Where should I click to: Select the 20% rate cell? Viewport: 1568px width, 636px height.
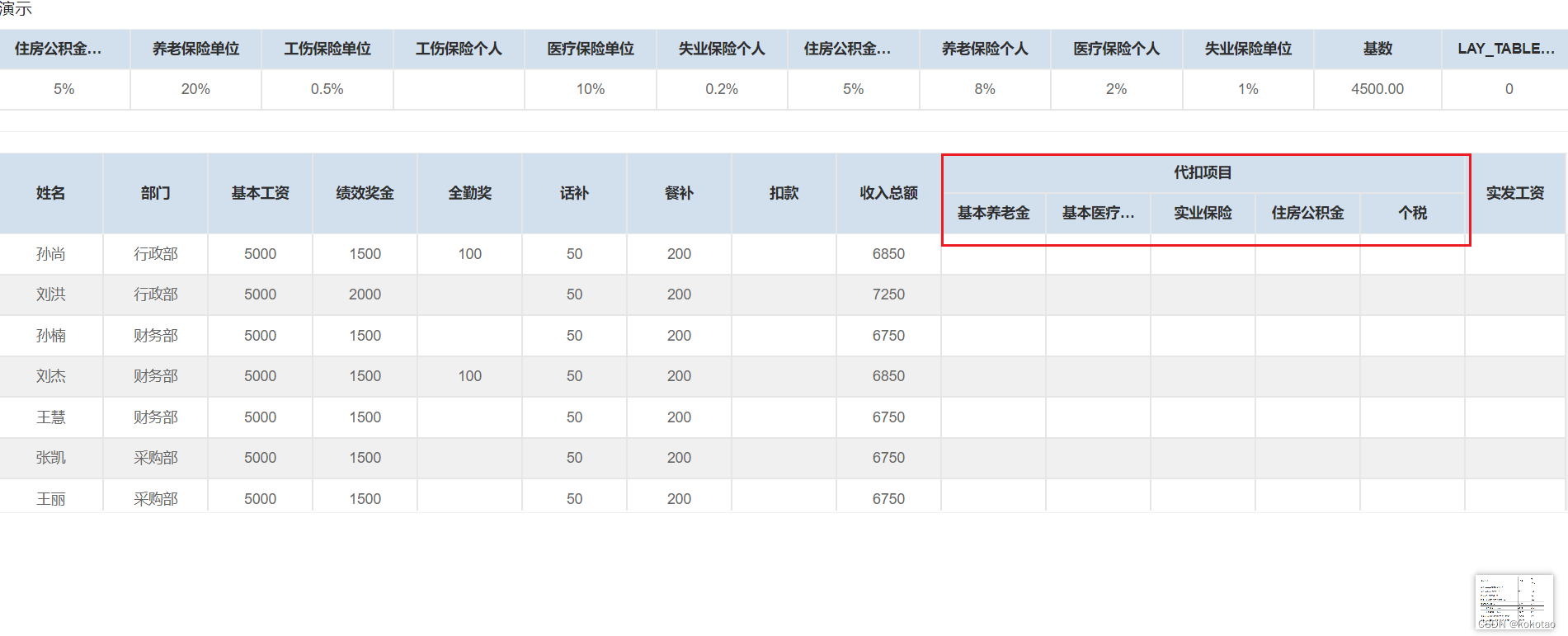tap(195, 89)
